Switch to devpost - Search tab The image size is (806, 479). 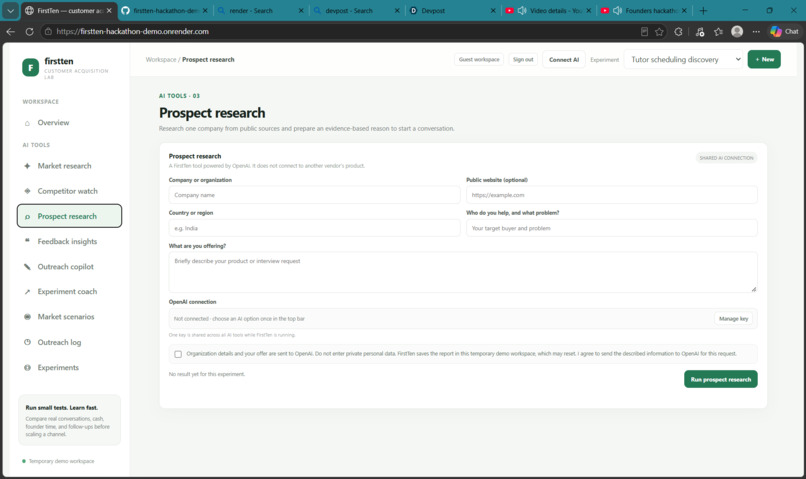coord(357,10)
